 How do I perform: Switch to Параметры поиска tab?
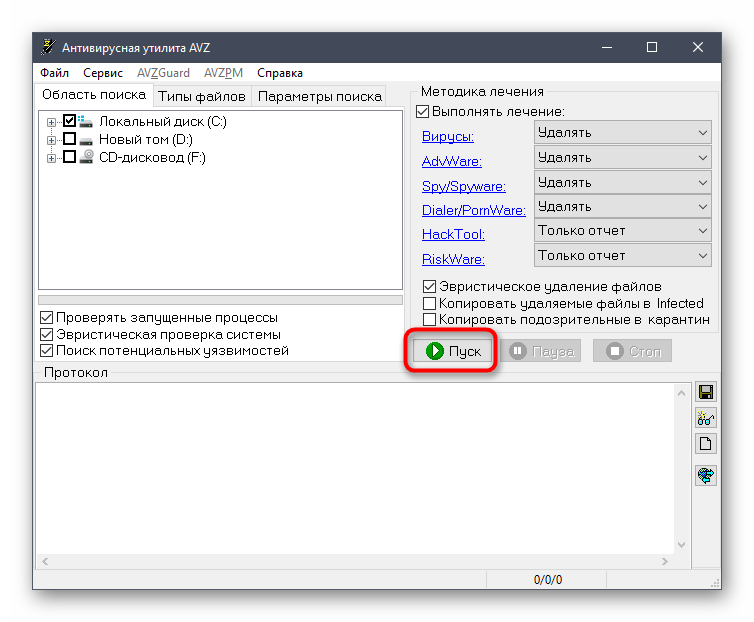[x=320, y=96]
